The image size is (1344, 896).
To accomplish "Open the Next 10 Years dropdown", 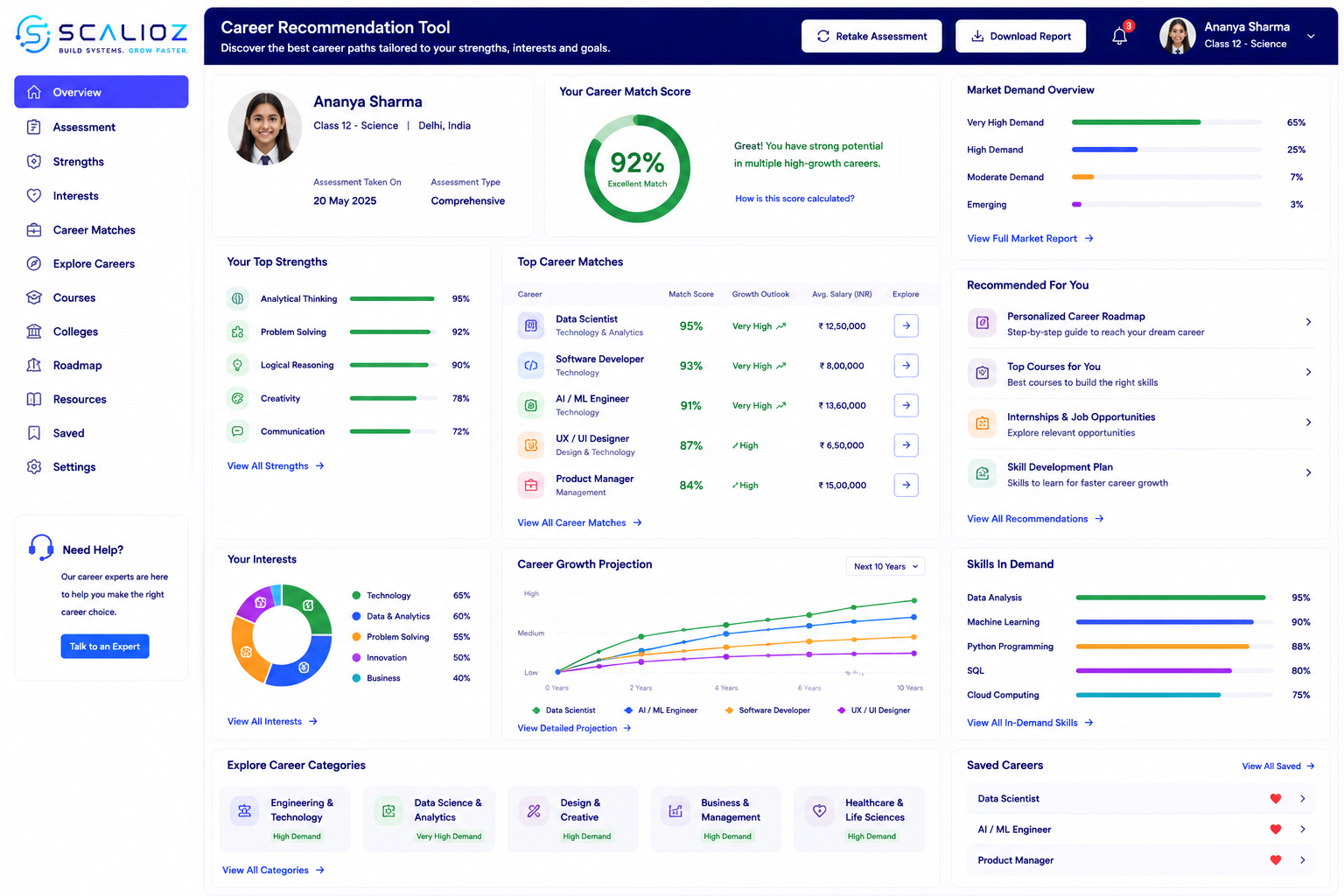I will coord(885,566).
